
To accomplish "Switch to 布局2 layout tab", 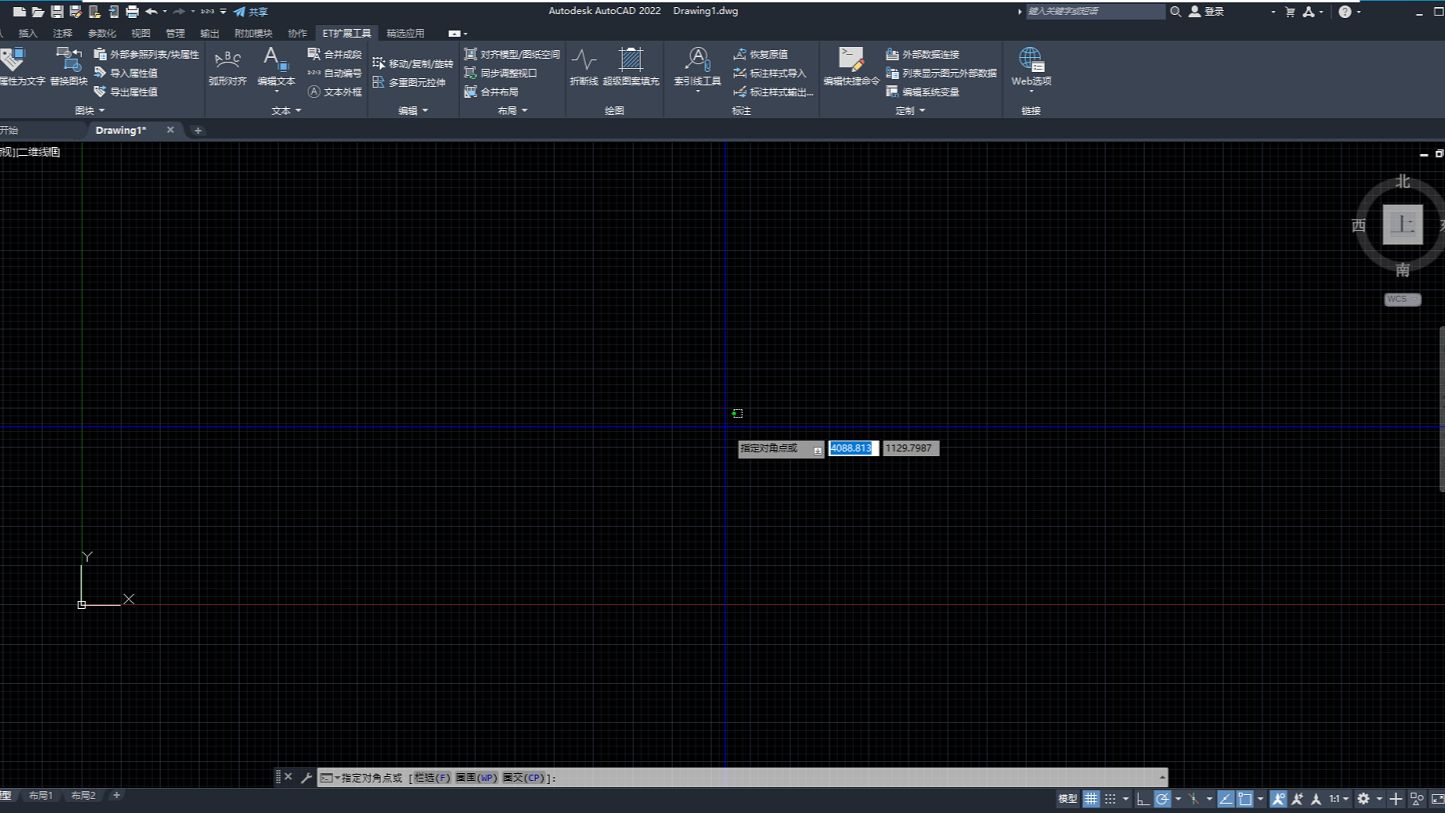I will tap(84, 796).
